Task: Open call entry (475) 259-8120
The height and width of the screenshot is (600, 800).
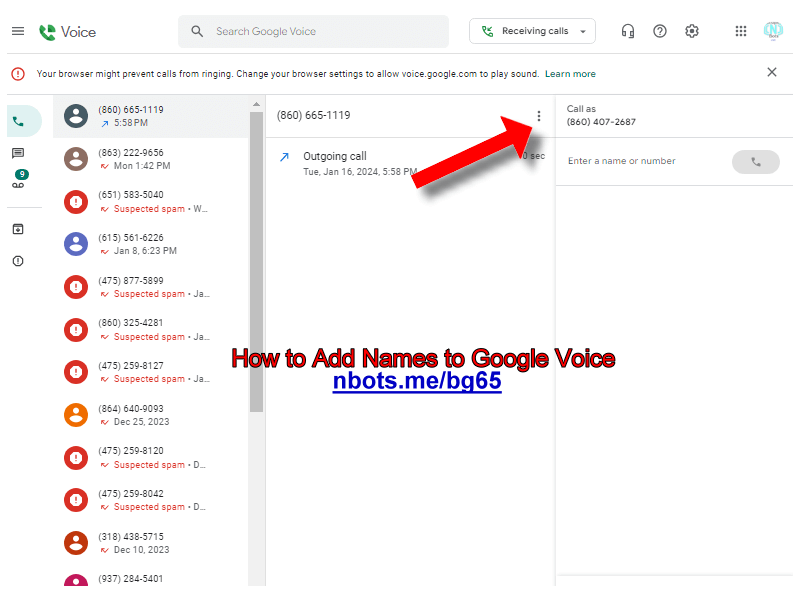Action: [151, 458]
